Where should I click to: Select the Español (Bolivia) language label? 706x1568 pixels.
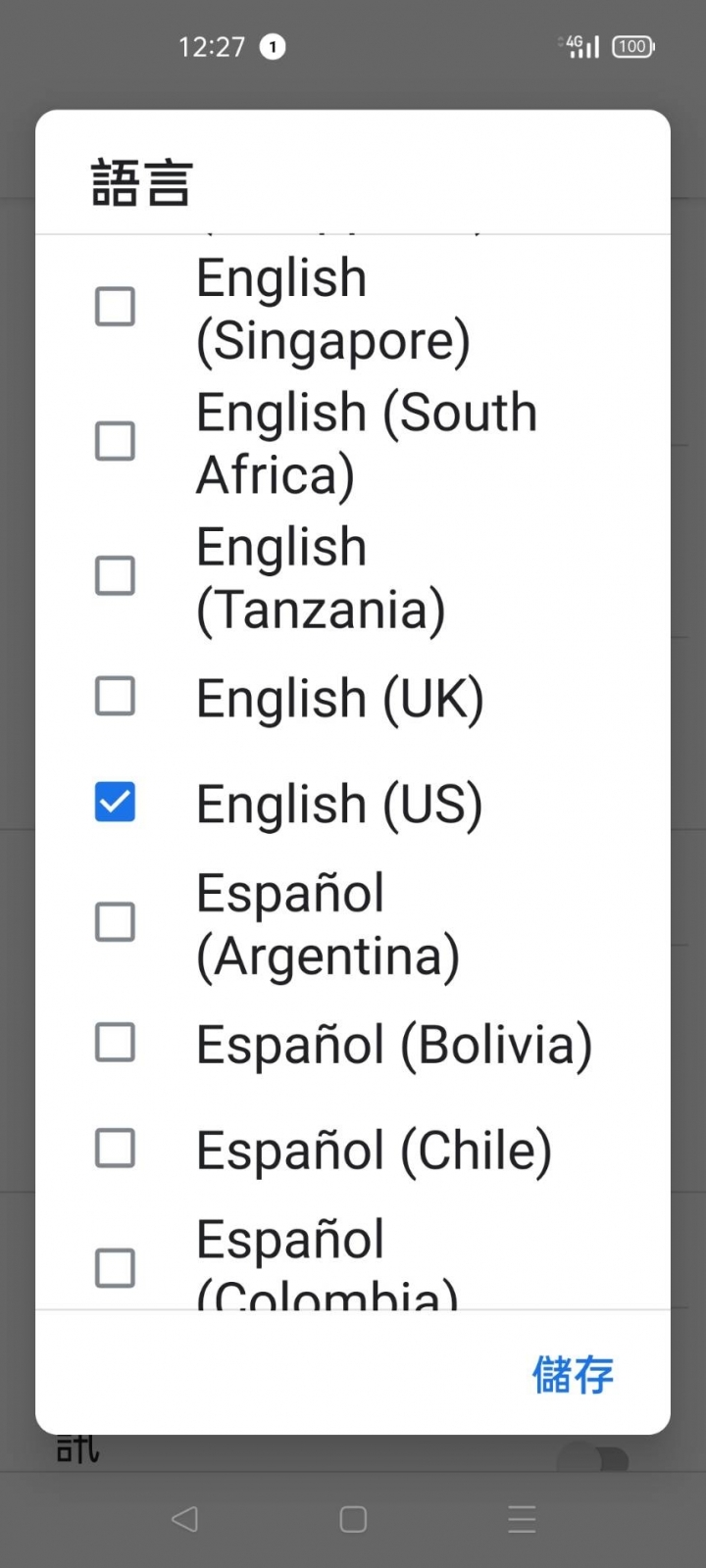pos(394,1045)
